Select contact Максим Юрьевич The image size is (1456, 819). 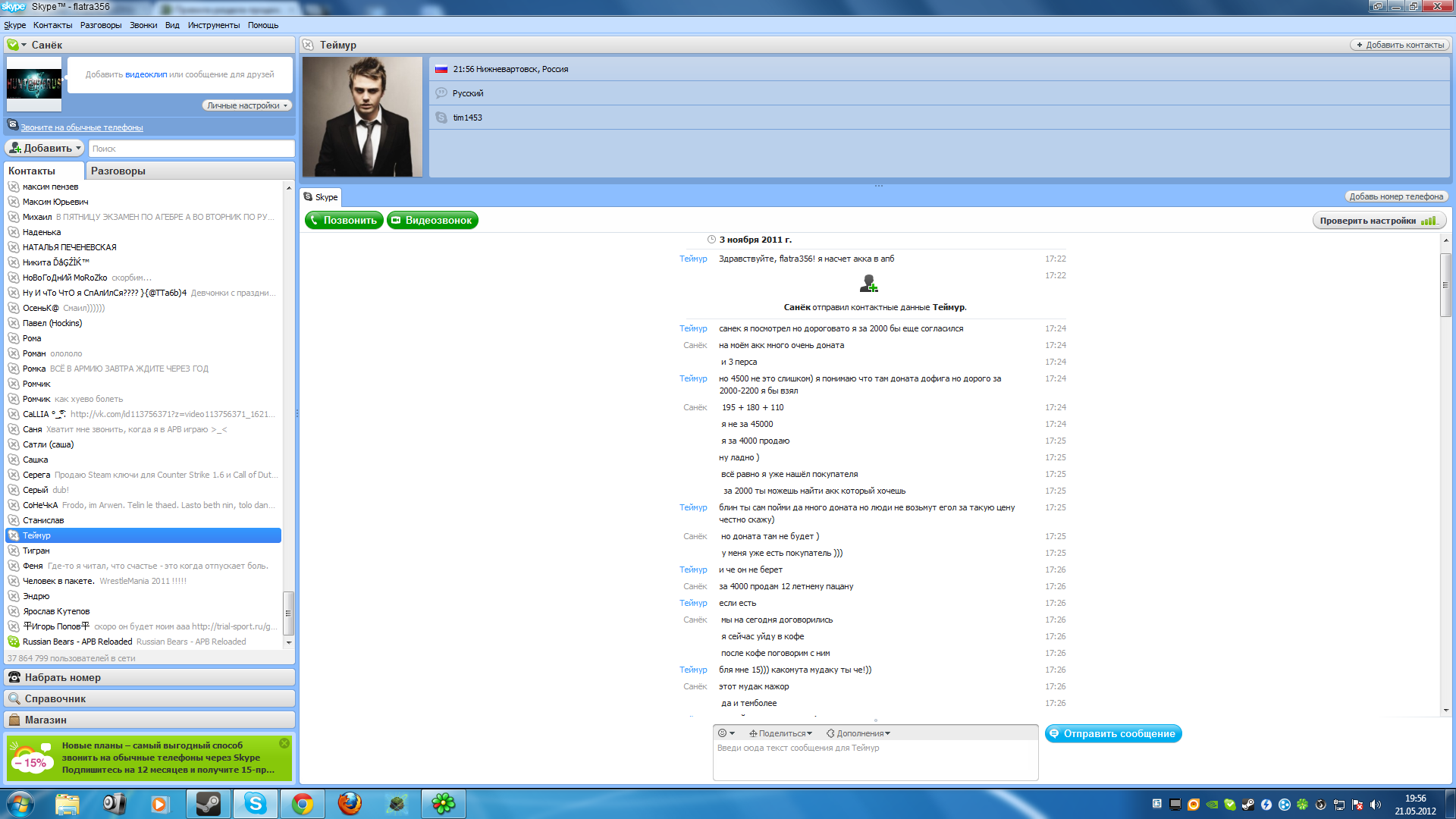(143, 202)
